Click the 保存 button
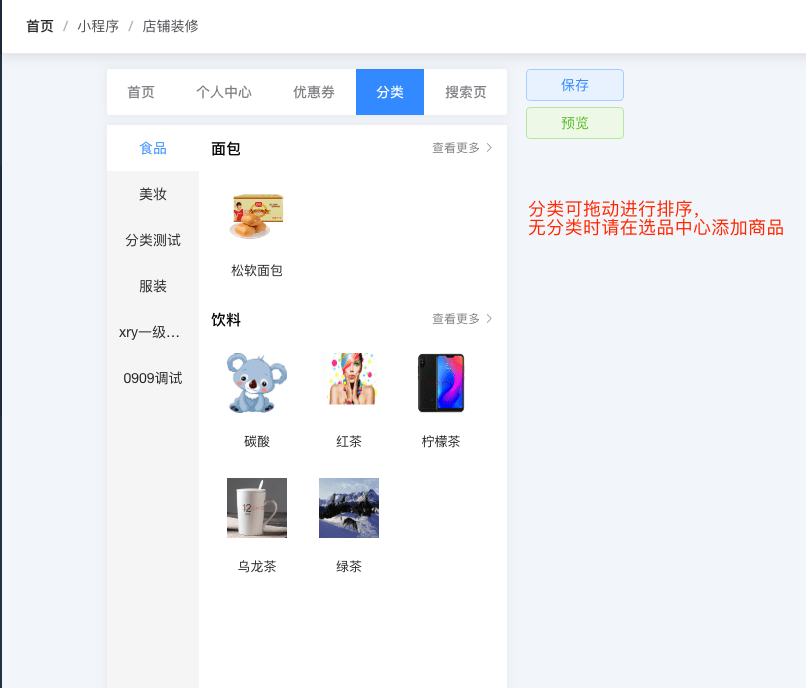This screenshot has height=688, width=806. 575,85
